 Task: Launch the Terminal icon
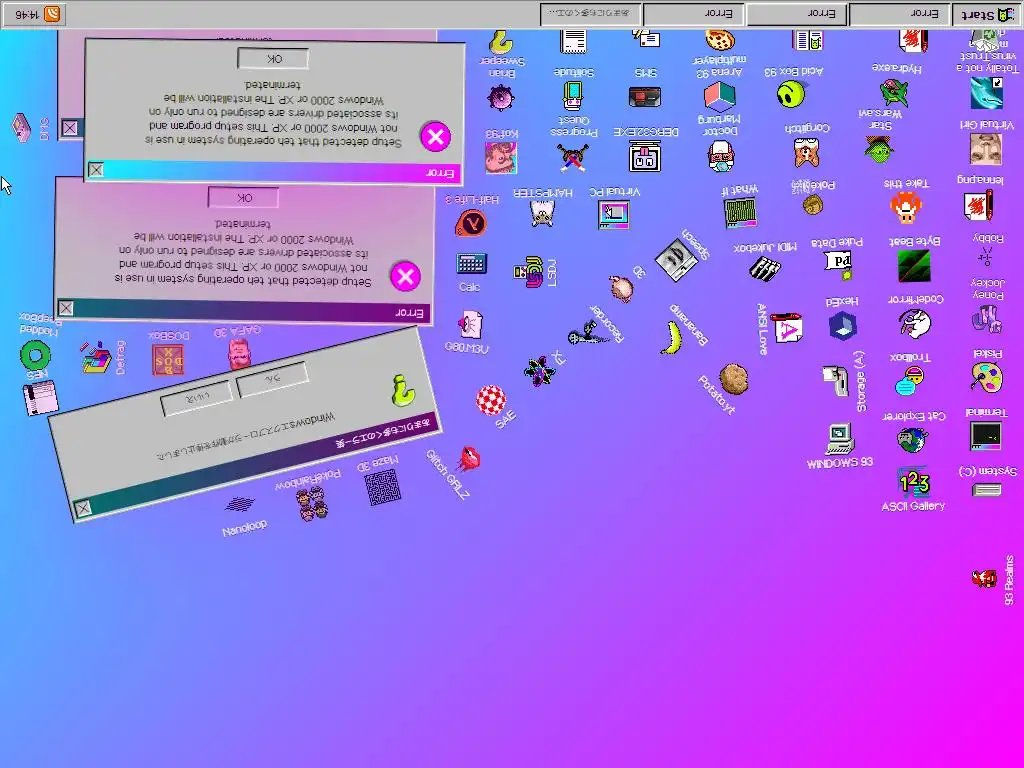[x=986, y=436]
